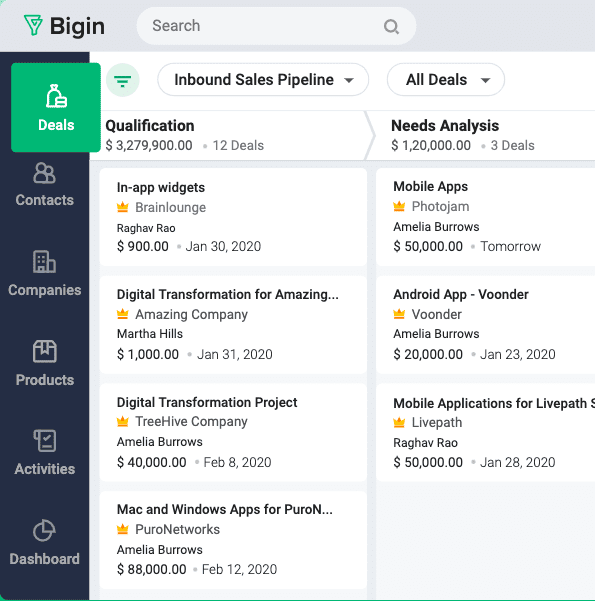Expand the All Deals view dropdown
This screenshot has width=595, height=601.
click(446, 80)
